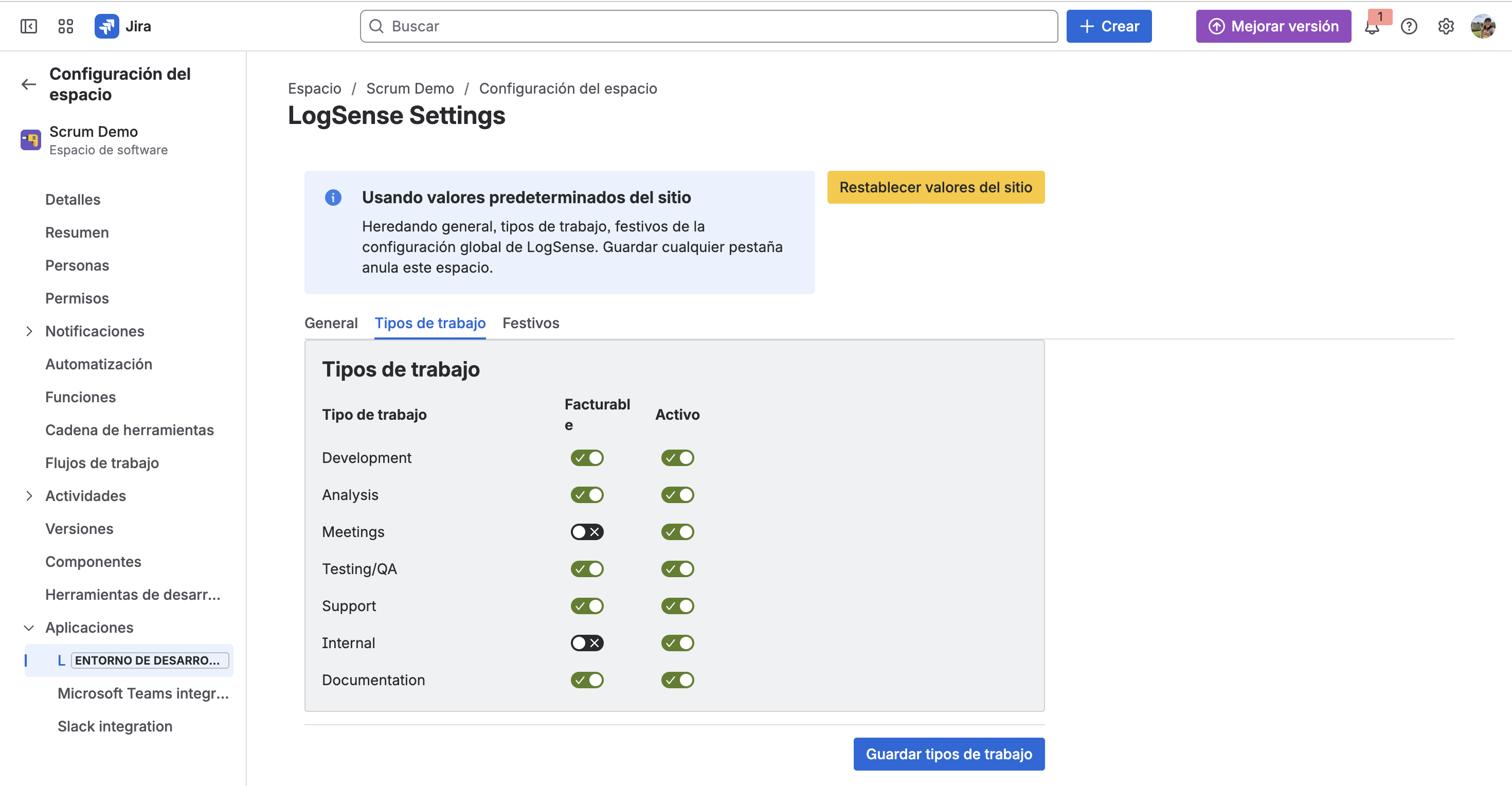Open the Scrum Demo breadcrumb link

[410, 88]
